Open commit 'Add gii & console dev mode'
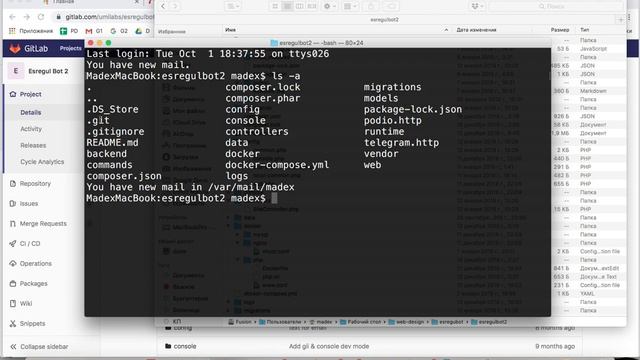Viewport: 640px width, 360px height. 329,346
